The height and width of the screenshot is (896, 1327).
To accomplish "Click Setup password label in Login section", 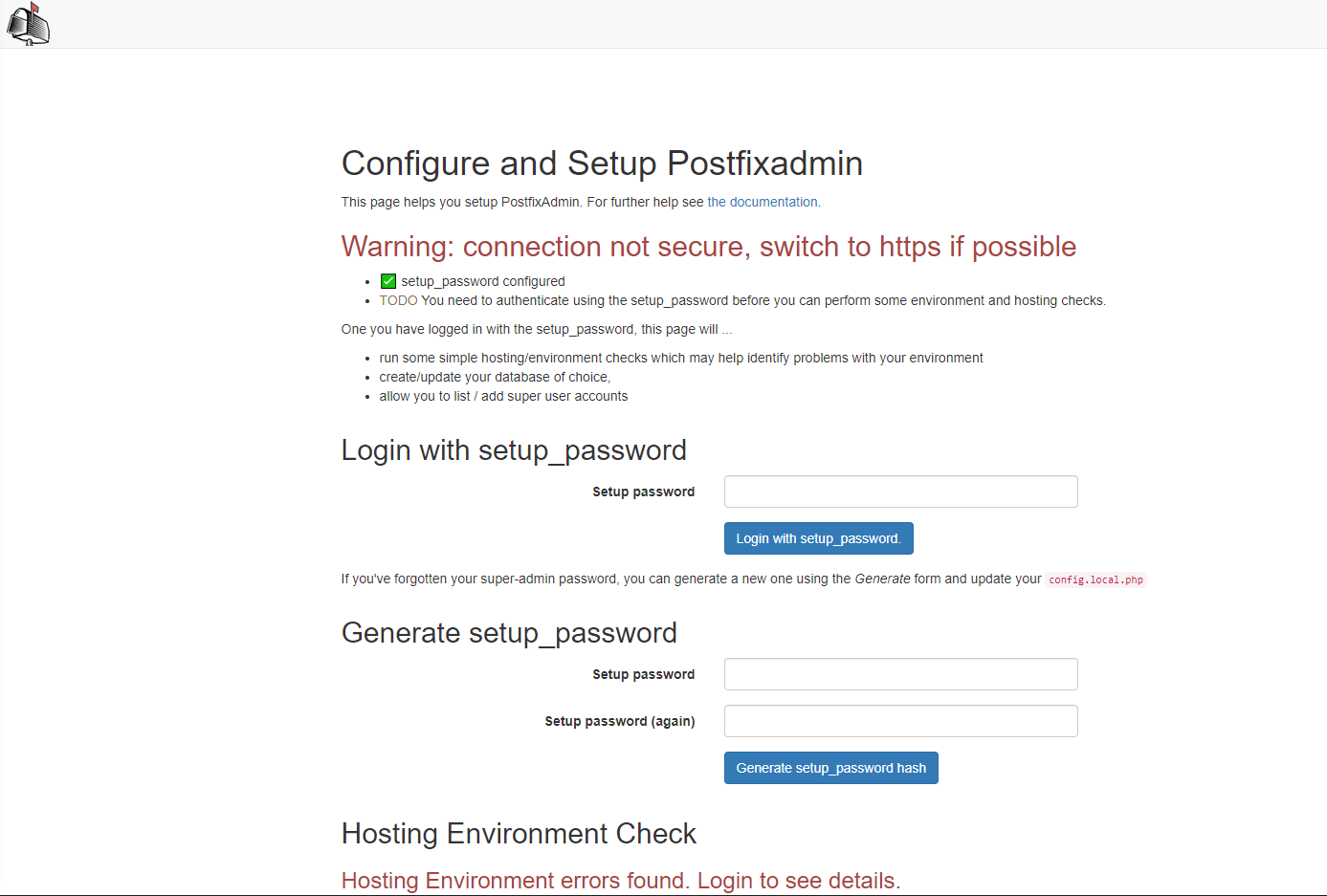I will [x=643, y=492].
